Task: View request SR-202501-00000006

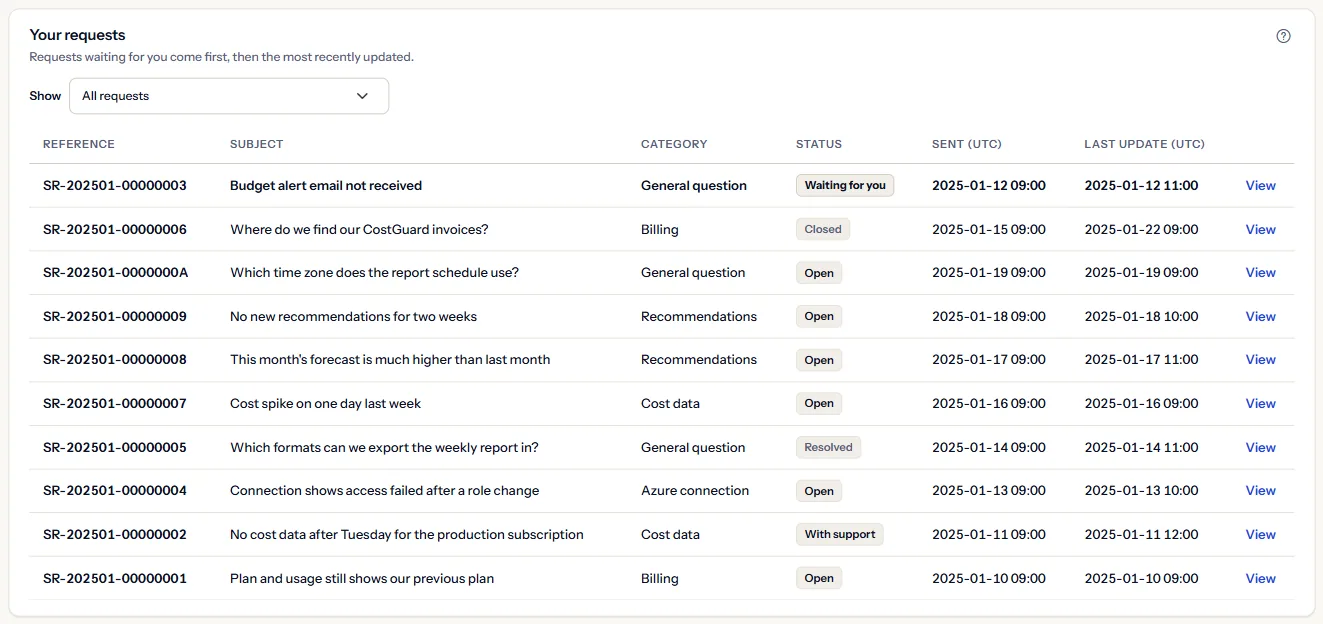Action: pos(1260,229)
